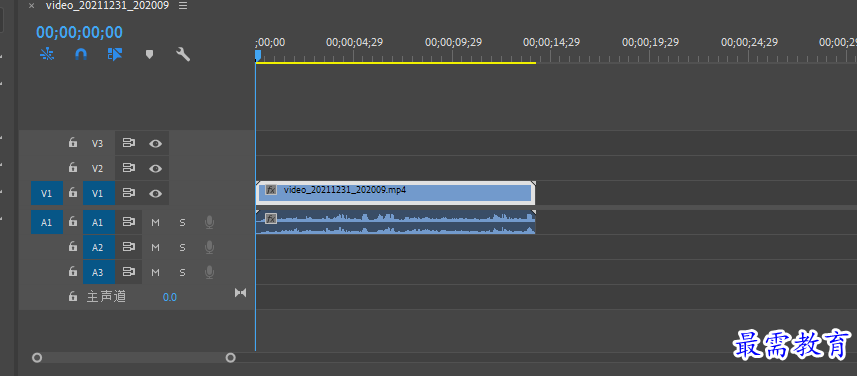
Task: Toggle lock on master track 主声道
Action: [x=73, y=296]
